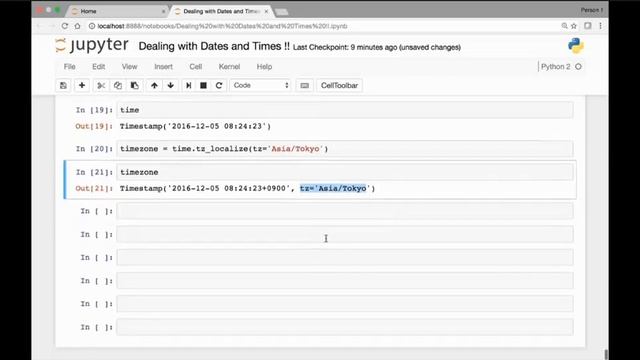Click the Python 2 kernel name
This screenshot has height=360, width=640.
coord(556,67)
